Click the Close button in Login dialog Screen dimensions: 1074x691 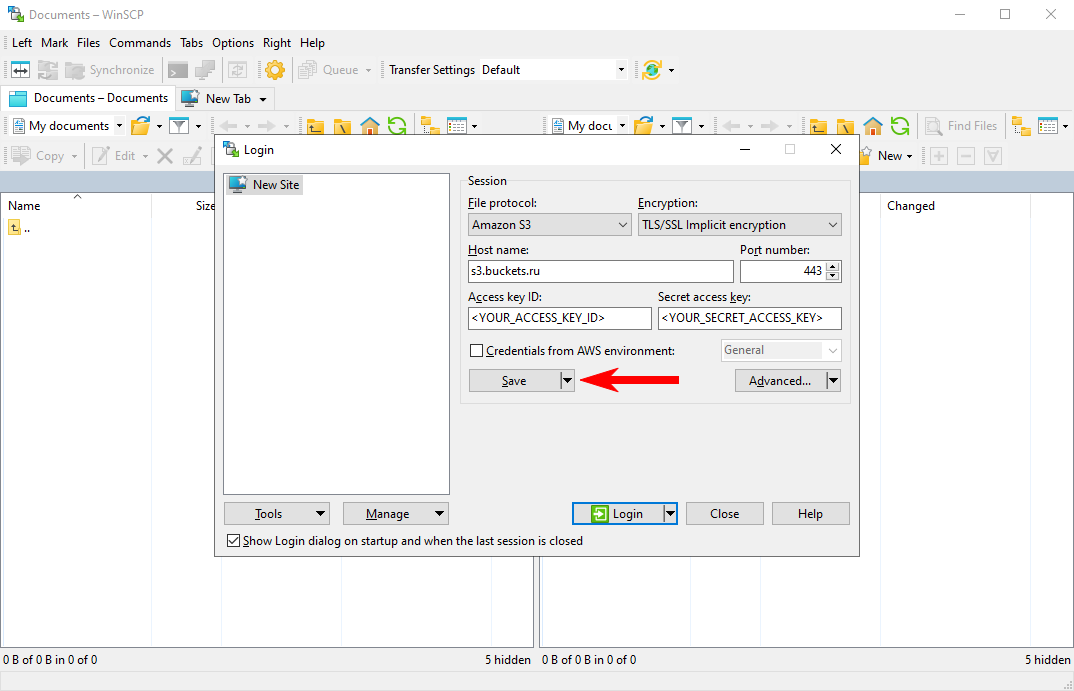click(725, 514)
